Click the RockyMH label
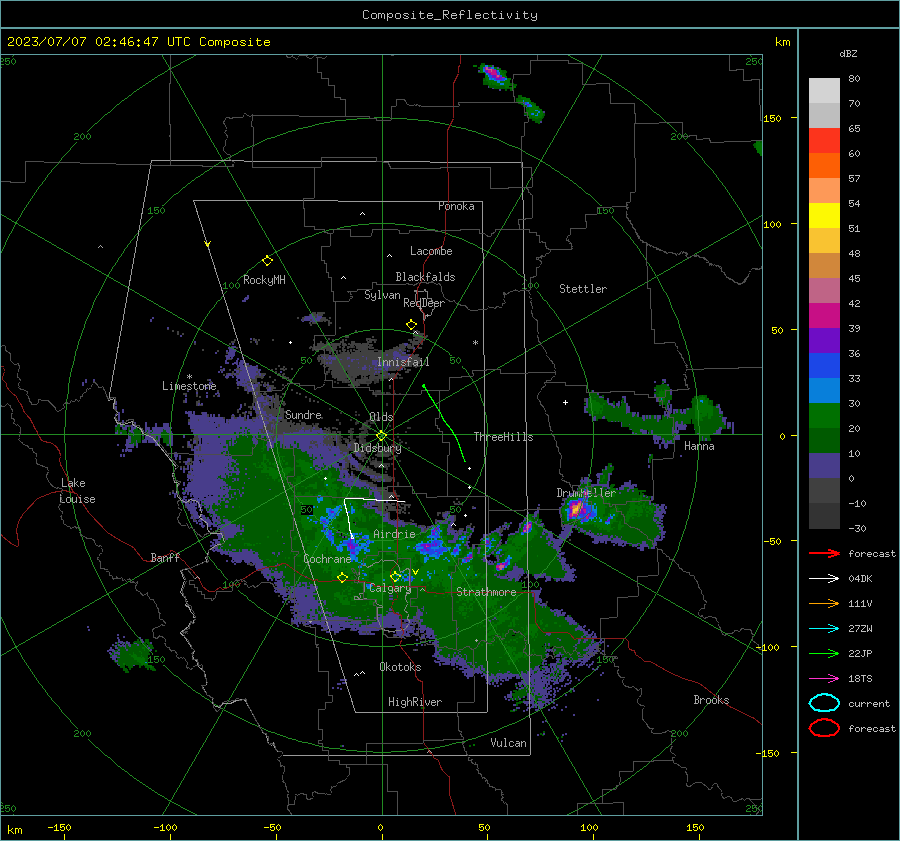The height and width of the screenshot is (841, 900). [264, 280]
